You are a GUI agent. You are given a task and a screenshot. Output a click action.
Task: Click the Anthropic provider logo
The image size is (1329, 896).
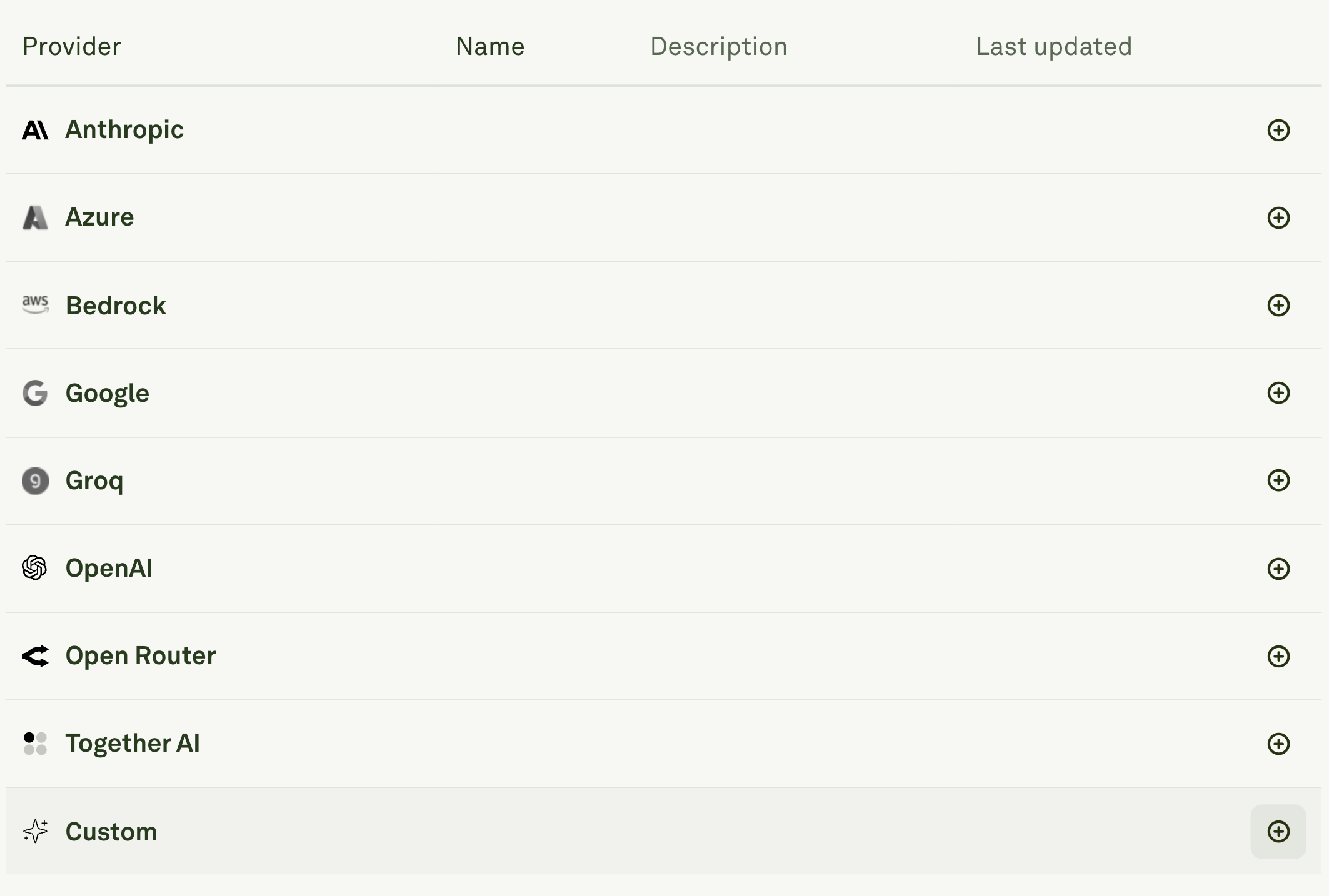coord(36,129)
